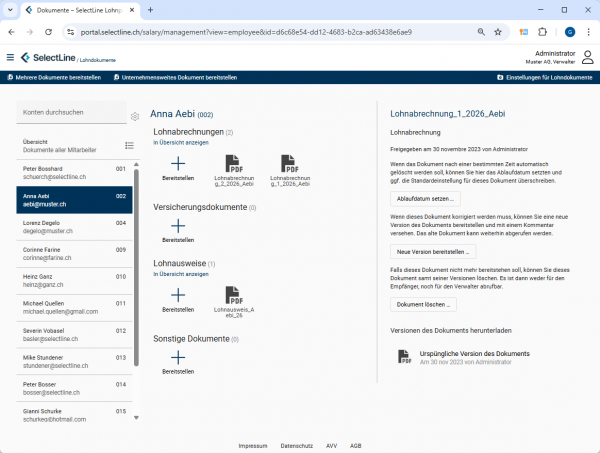Open Mehrere Dokumente bereitstellen menu item
Image resolution: width=600 pixels, height=453 pixels.
56,77
